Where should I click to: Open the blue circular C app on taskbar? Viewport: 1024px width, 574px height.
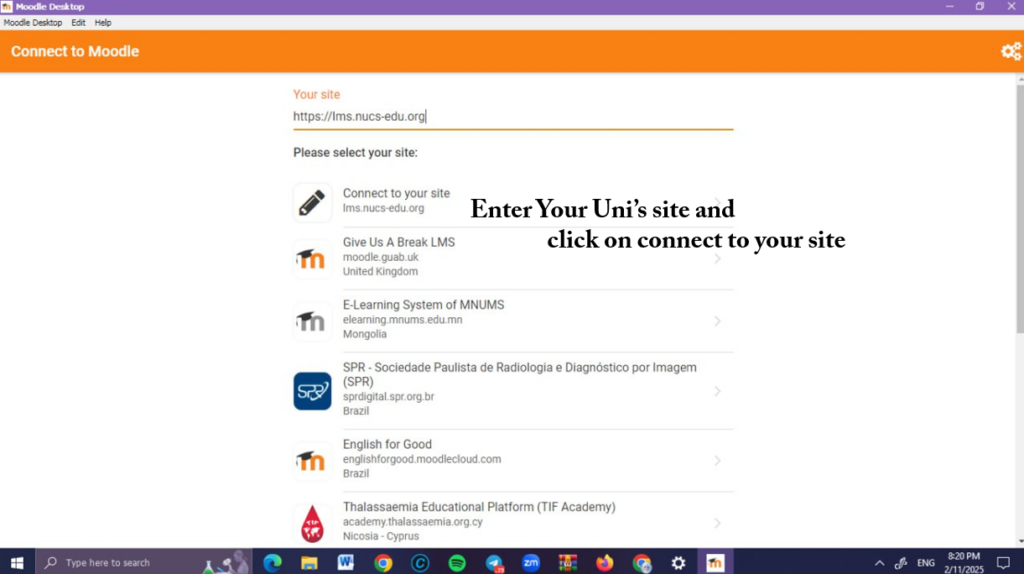pyautogui.click(x=420, y=562)
